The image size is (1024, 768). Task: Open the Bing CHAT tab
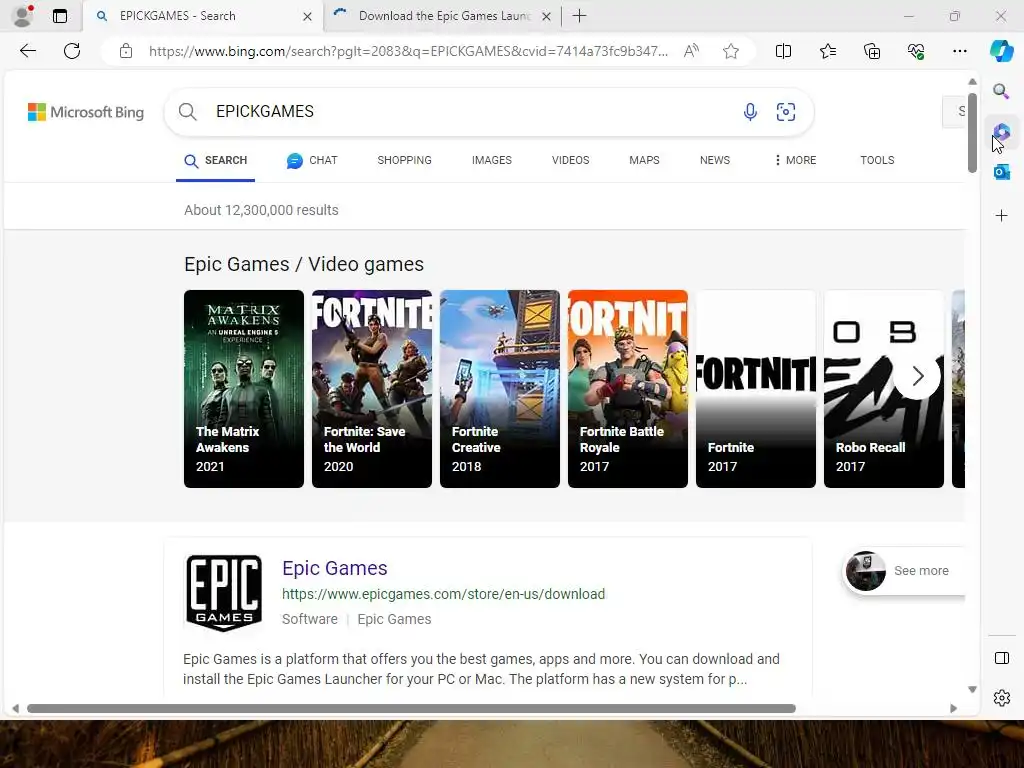coord(312,160)
